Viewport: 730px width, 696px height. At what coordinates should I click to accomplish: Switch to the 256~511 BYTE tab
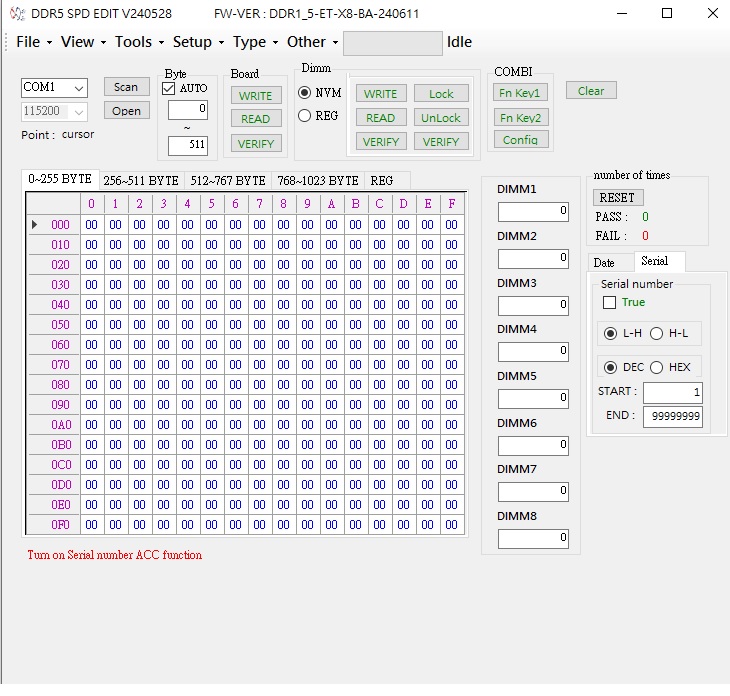coord(141,181)
